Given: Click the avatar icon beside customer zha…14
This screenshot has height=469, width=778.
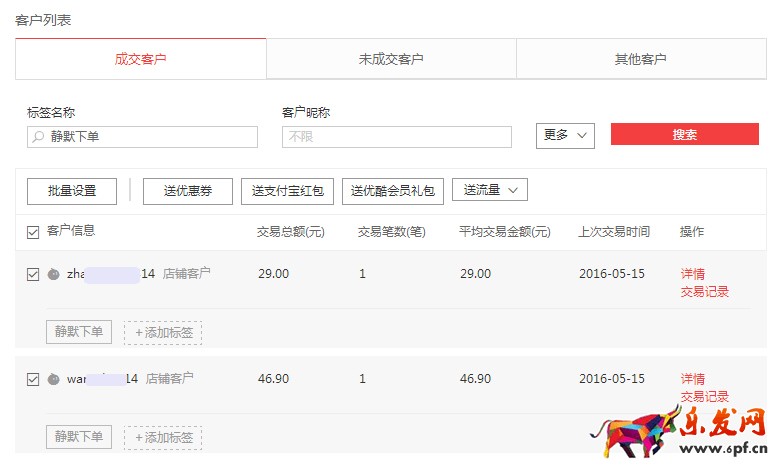Looking at the screenshot, I should coord(54,274).
